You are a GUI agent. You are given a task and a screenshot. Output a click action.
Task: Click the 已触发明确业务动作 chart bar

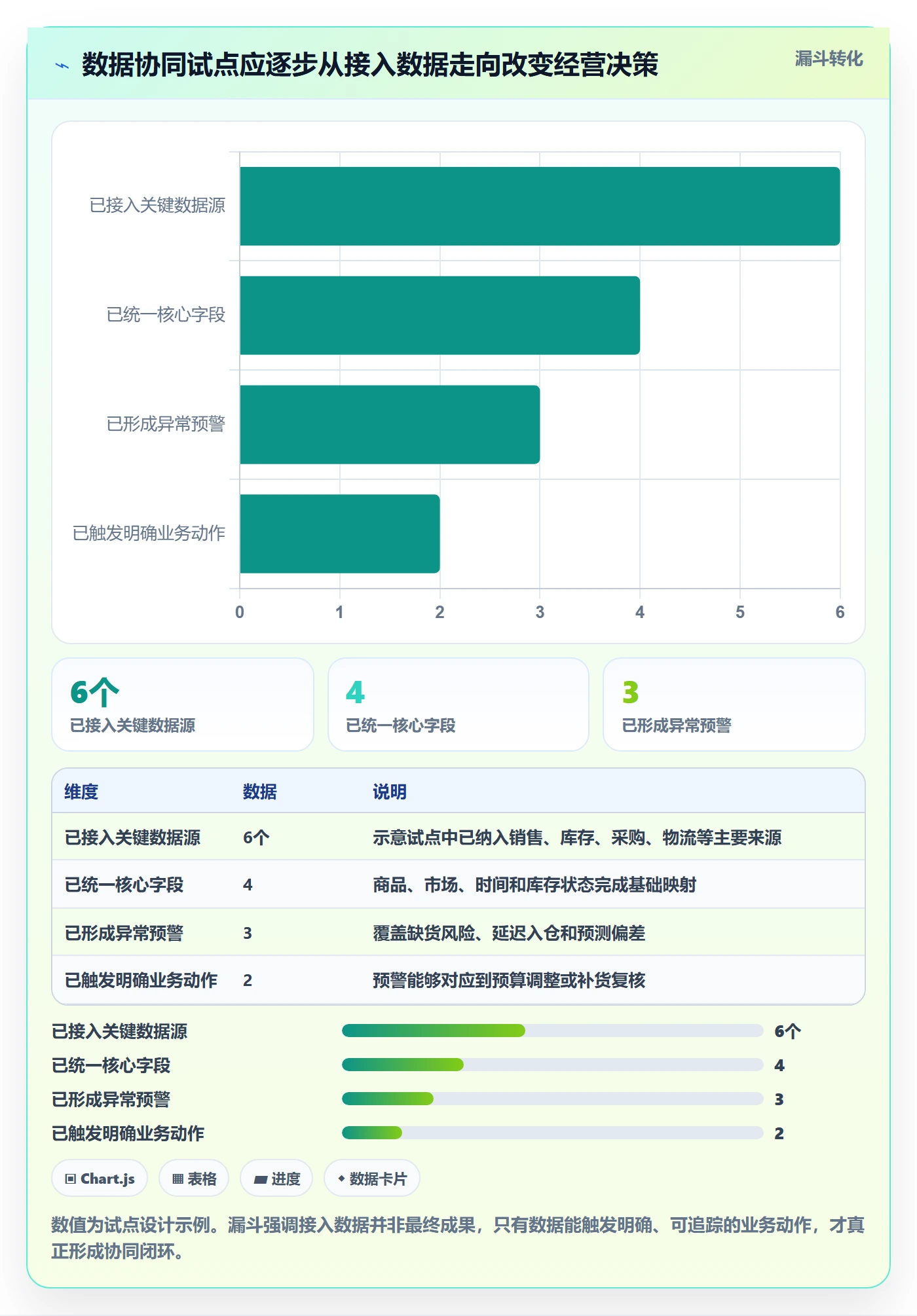click(x=340, y=534)
